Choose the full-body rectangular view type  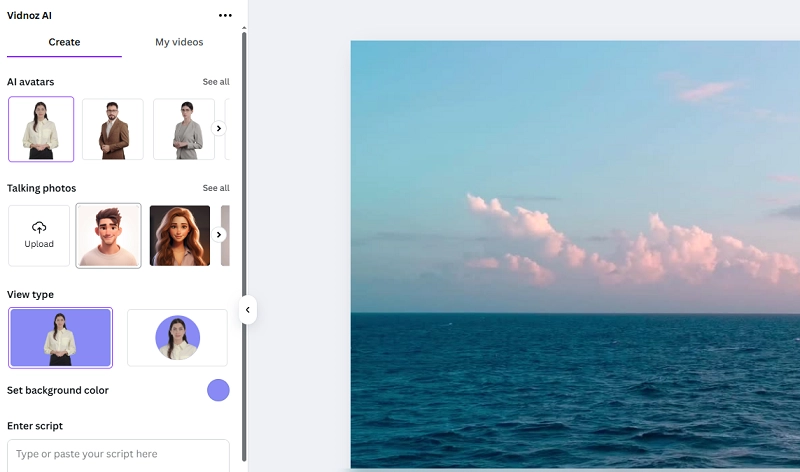[x=61, y=338]
